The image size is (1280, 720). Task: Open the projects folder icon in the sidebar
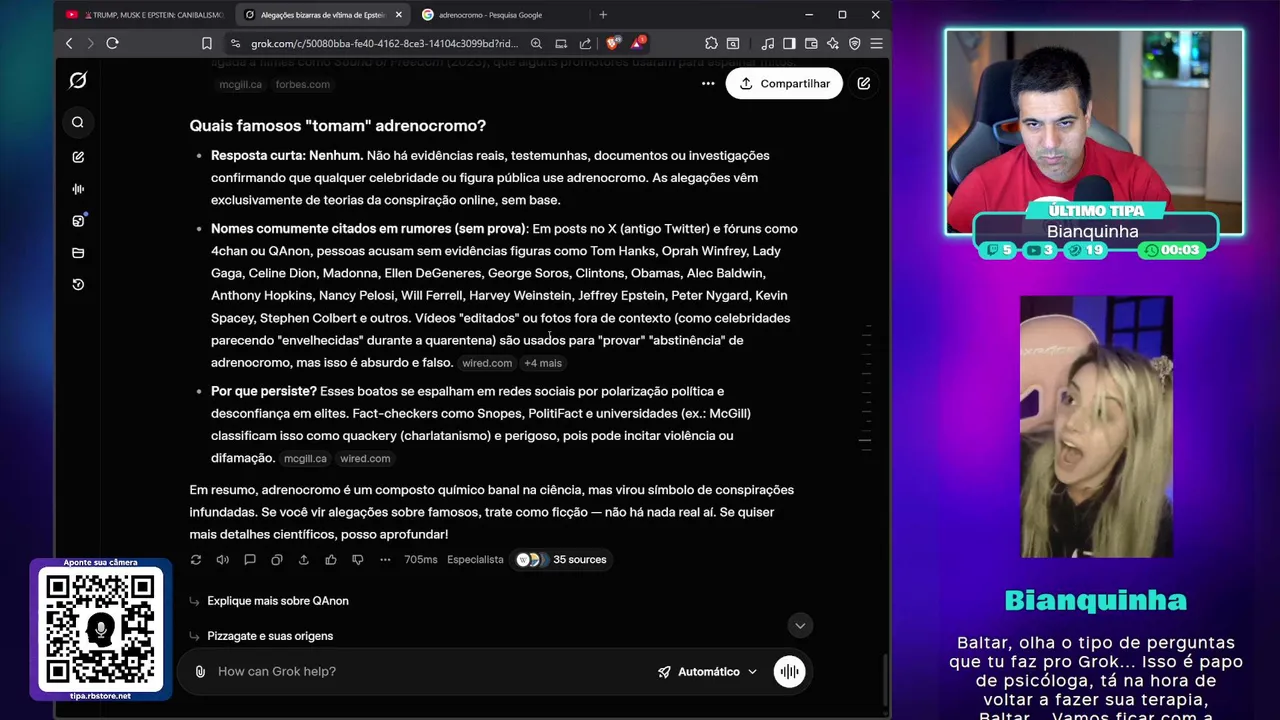(78, 253)
